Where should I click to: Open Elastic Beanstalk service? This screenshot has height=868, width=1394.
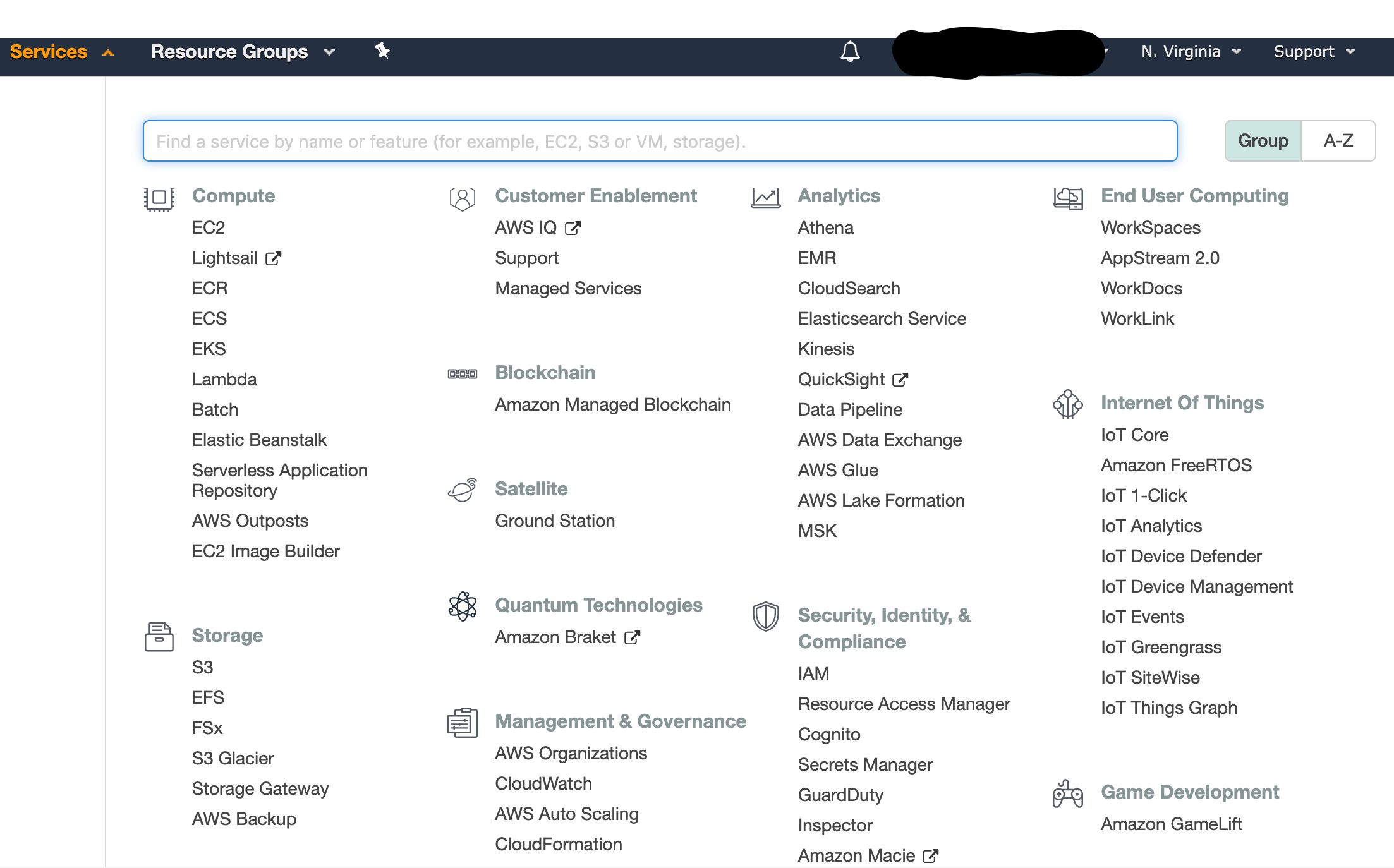[259, 440]
